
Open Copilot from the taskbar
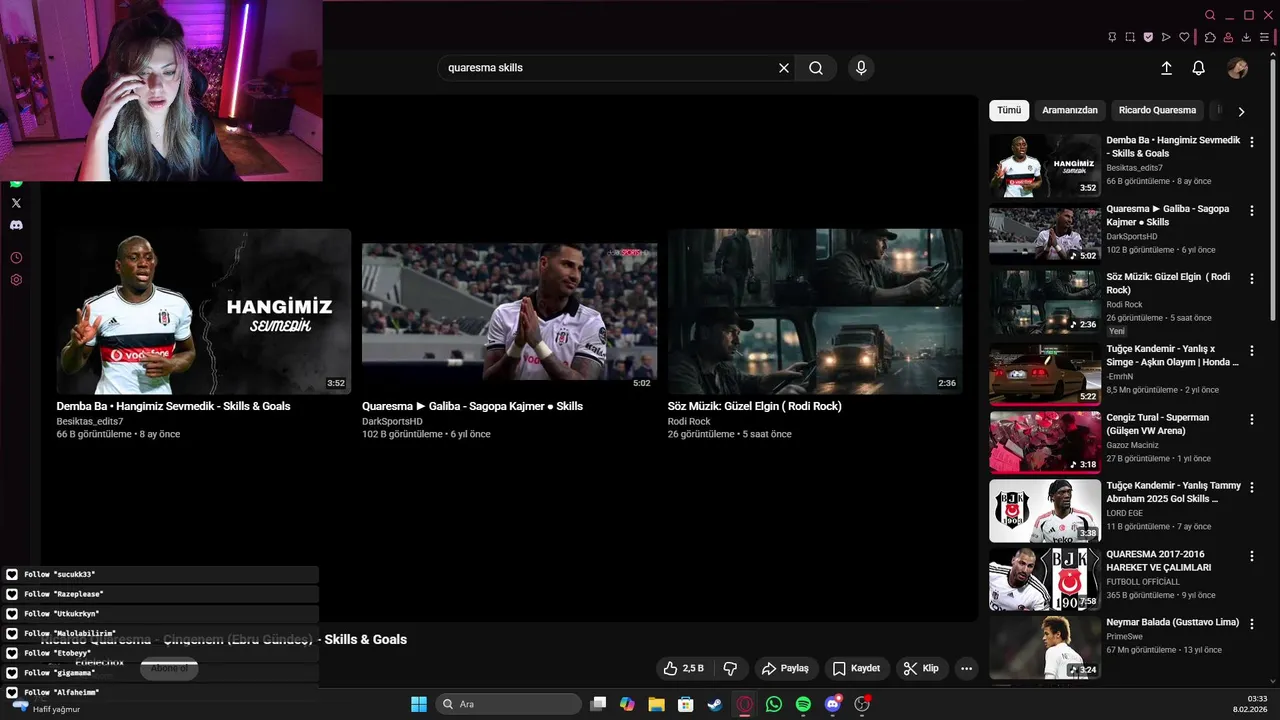(x=627, y=704)
